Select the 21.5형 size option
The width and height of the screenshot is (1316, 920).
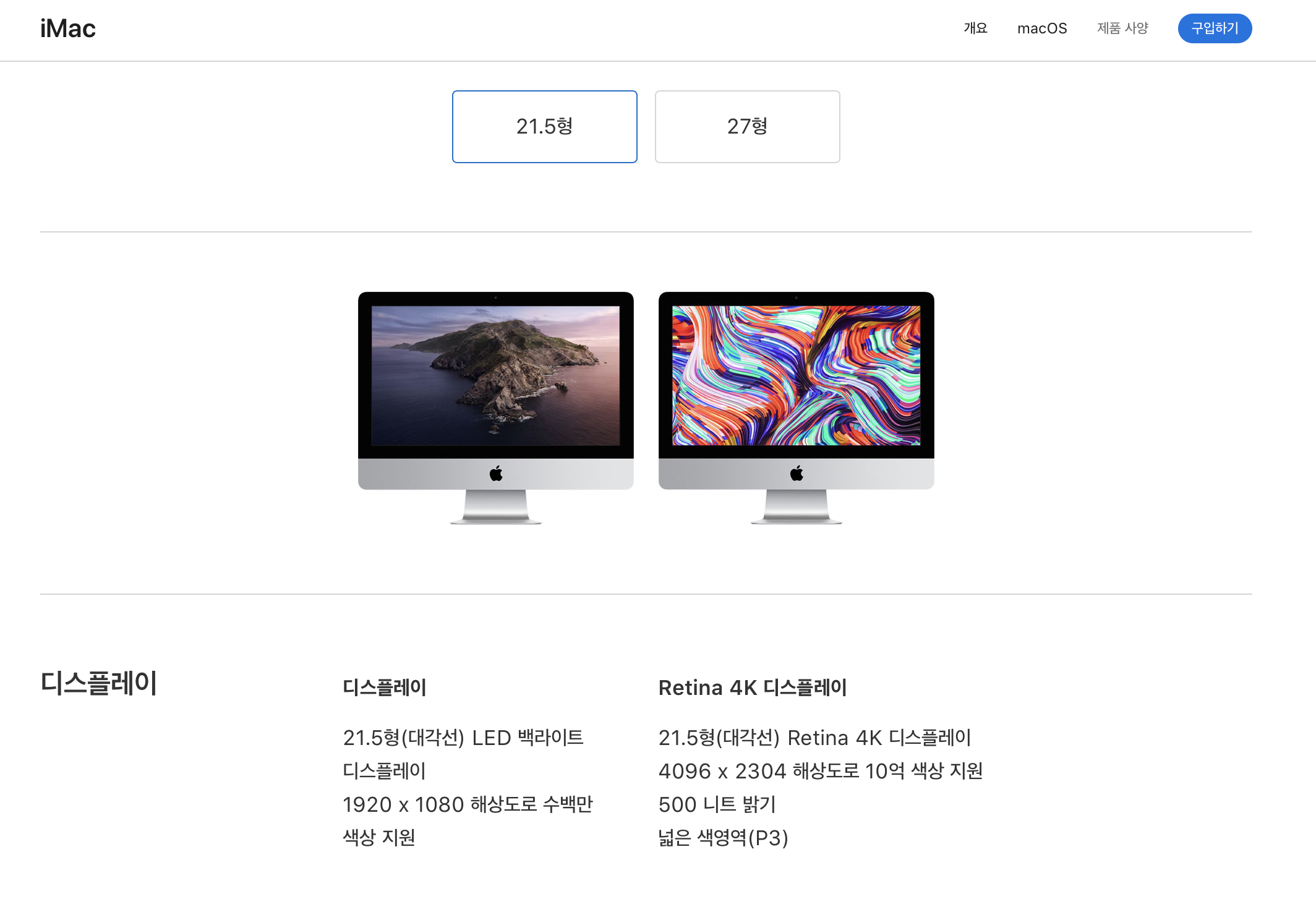(544, 127)
